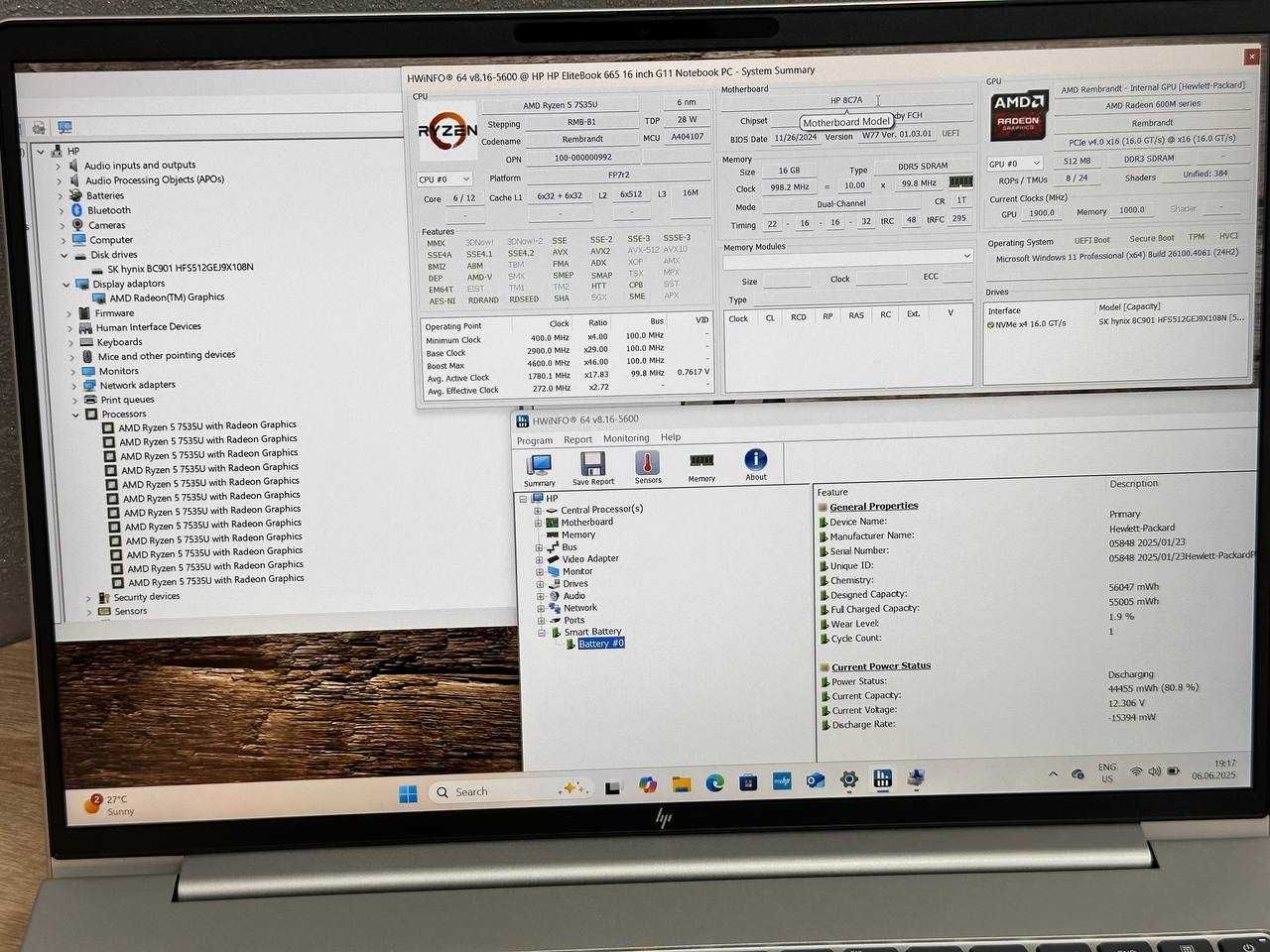Click the Ryzen logo in System Summary
Viewport: 1270px width, 952px height.
click(447, 131)
